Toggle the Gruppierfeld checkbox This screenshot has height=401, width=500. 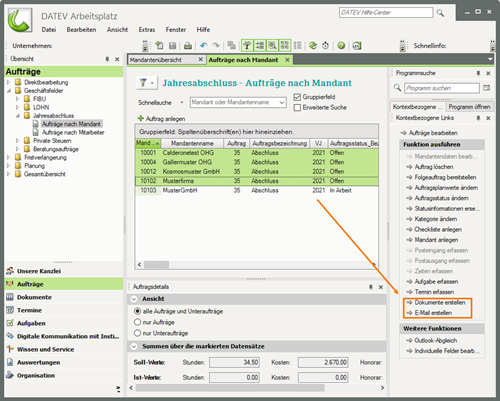(297, 97)
